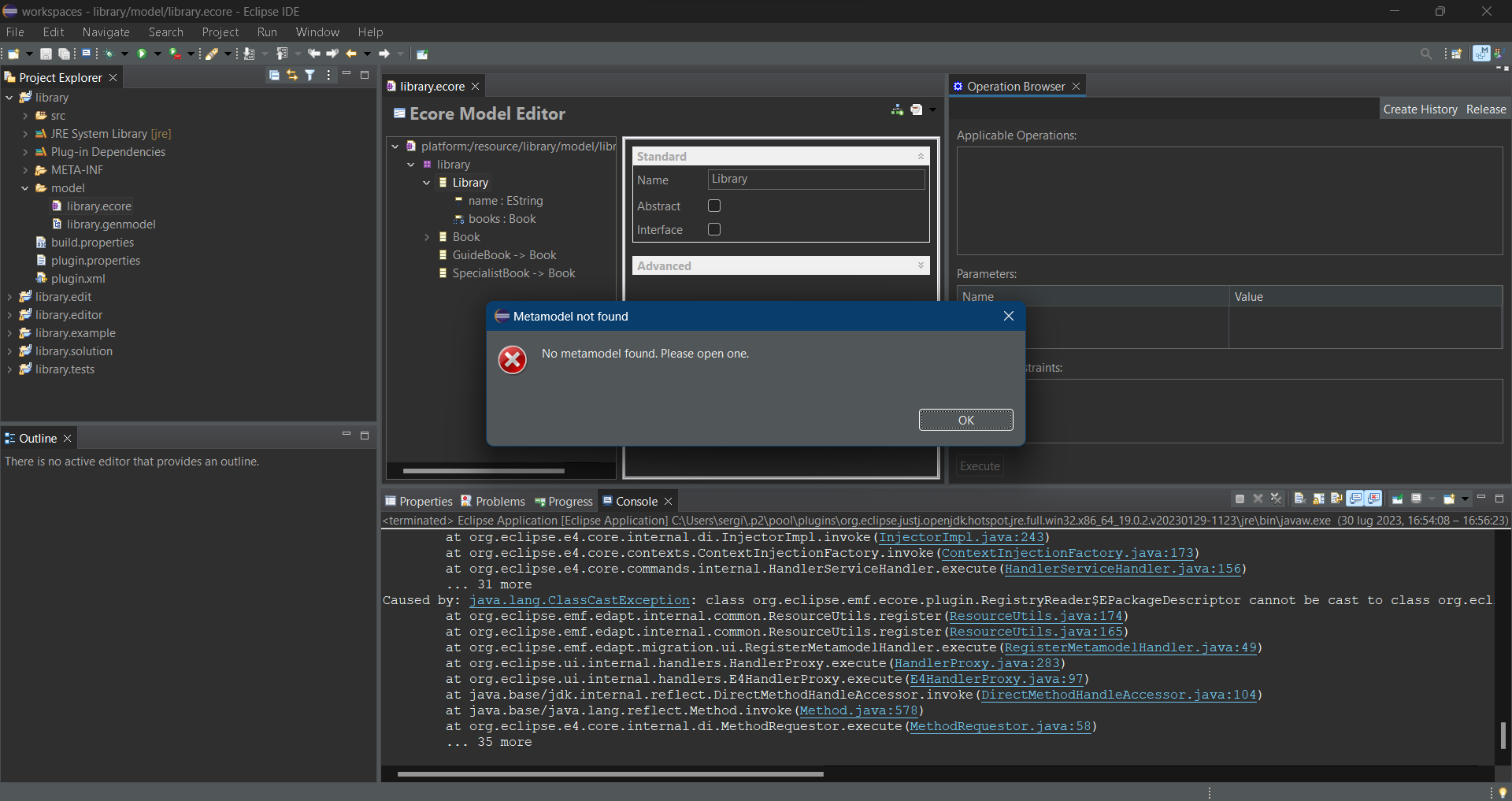Screen dimensions: 1512x801
Task: Click the Open Perspective icon
Action: pos(1457,54)
